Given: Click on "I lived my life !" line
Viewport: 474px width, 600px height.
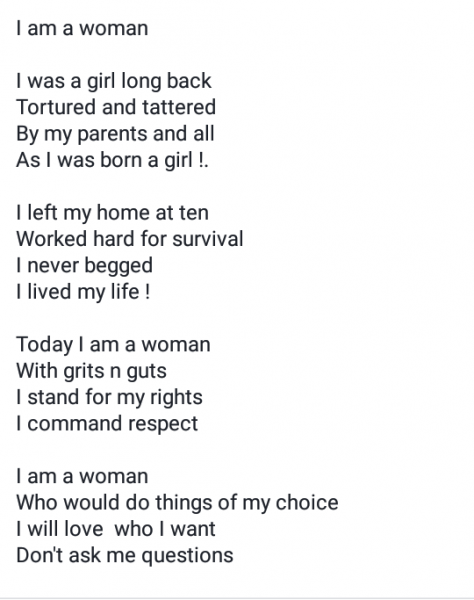Looking at the screenshot, I should pyautogui.click(x=83, y=292).
